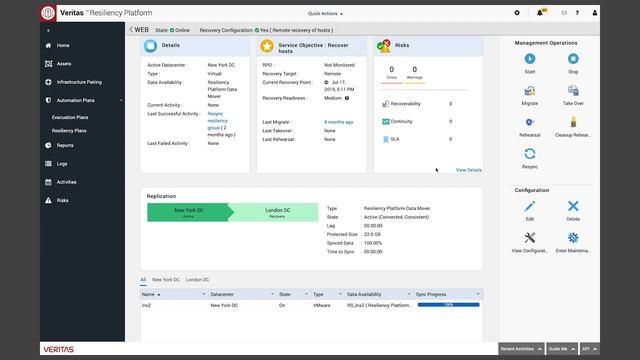Viewport: 640px width, 360px height.
Task: Click the SLA risk row
Action: pos(417,139)
